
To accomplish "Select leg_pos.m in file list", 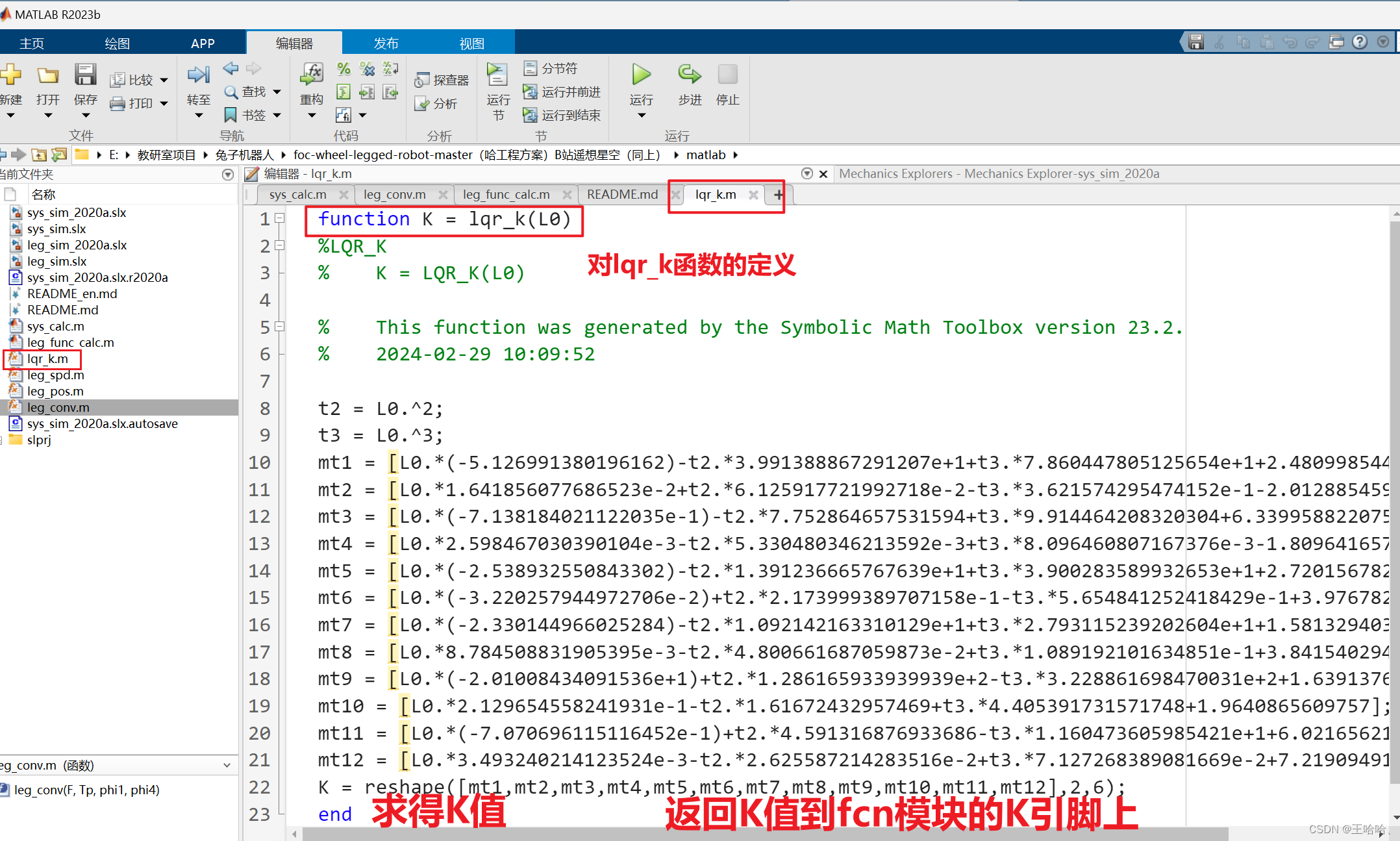I will coord(55,391).
